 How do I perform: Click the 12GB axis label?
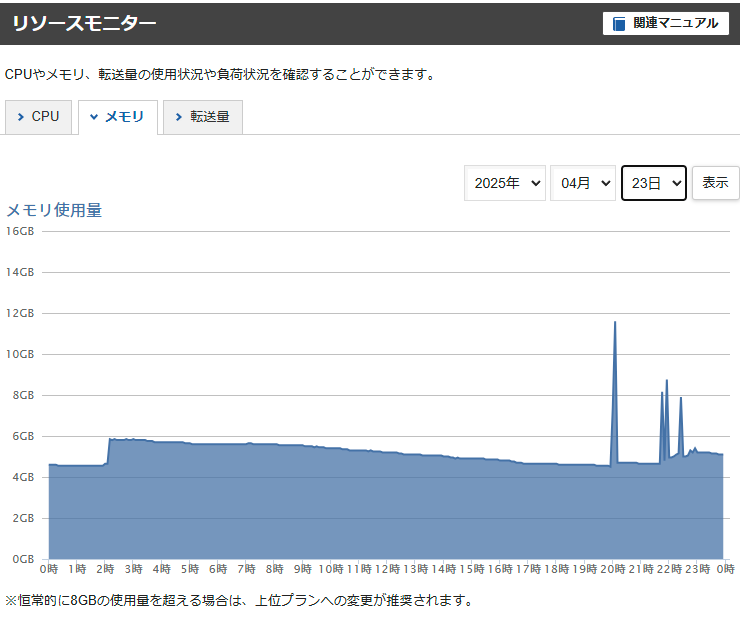coord(20,313)
